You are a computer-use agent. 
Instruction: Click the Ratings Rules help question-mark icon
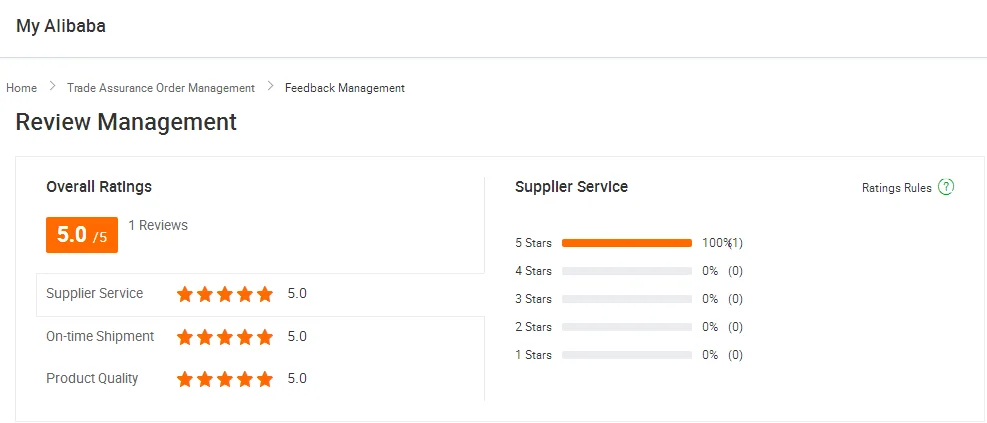946,187
